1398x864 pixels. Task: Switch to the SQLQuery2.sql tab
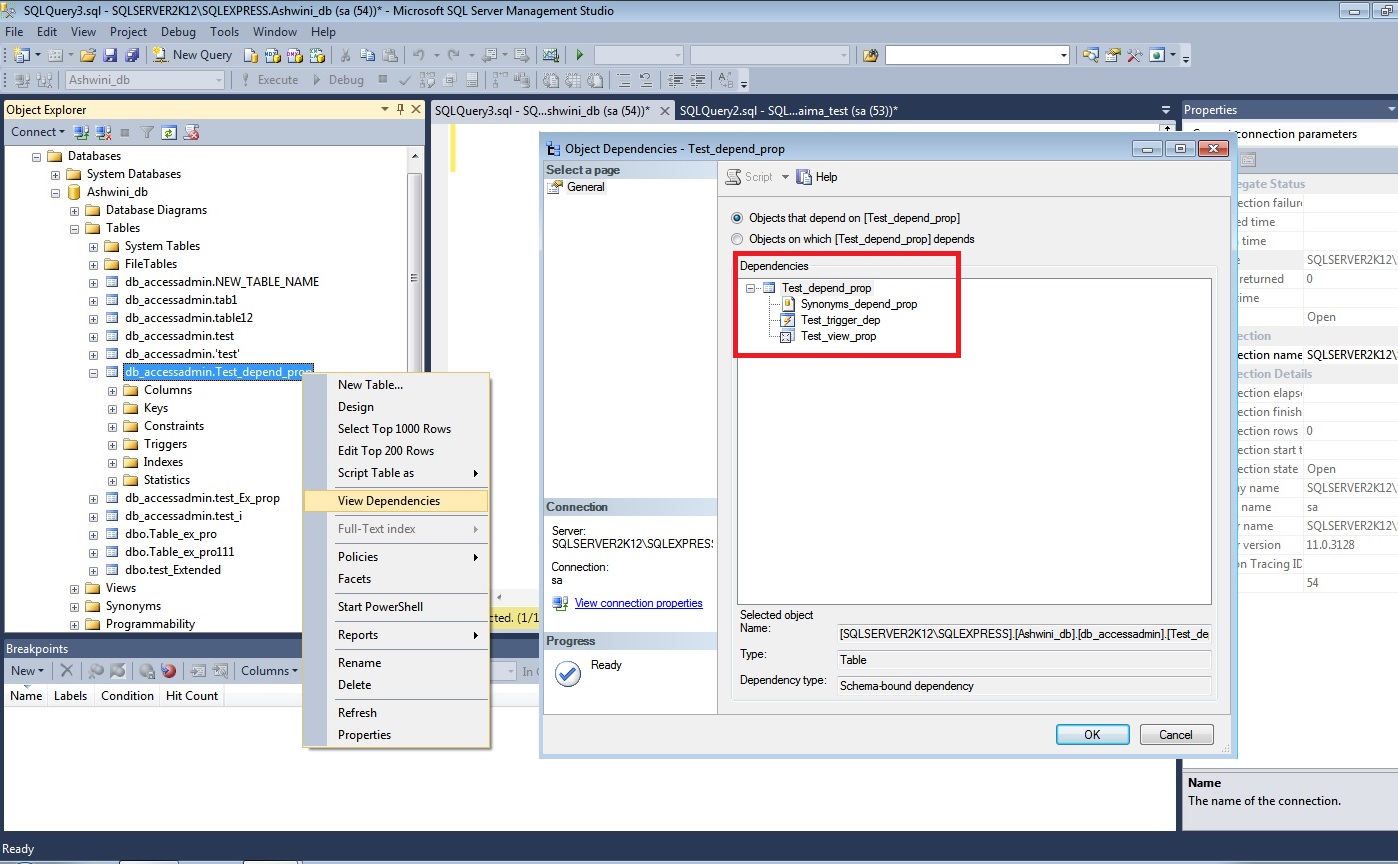click(x=788, y=110)
